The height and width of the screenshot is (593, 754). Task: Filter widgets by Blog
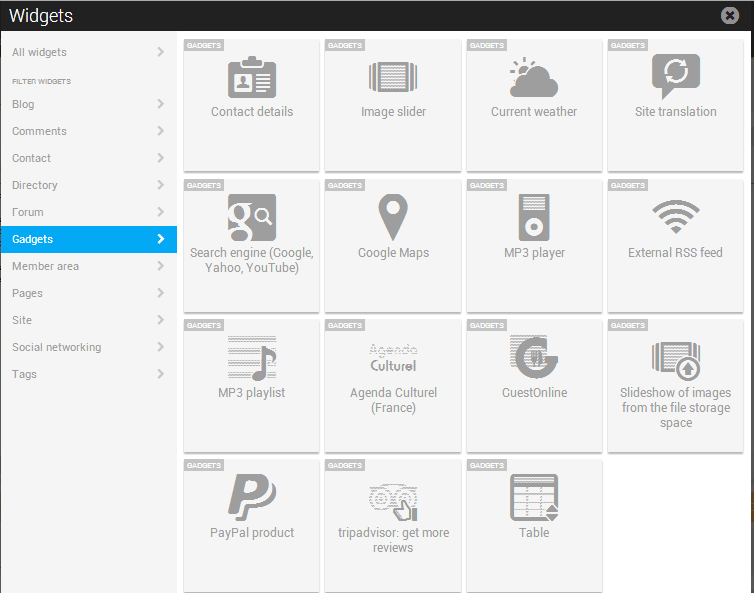(88, 104)
